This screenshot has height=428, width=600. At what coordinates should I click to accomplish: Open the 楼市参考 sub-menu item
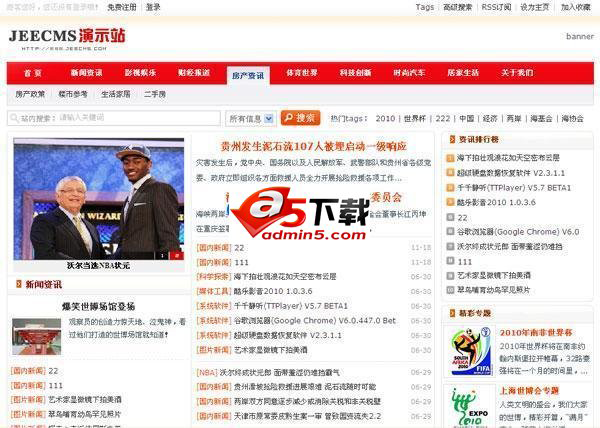click(x=73, y=94)
